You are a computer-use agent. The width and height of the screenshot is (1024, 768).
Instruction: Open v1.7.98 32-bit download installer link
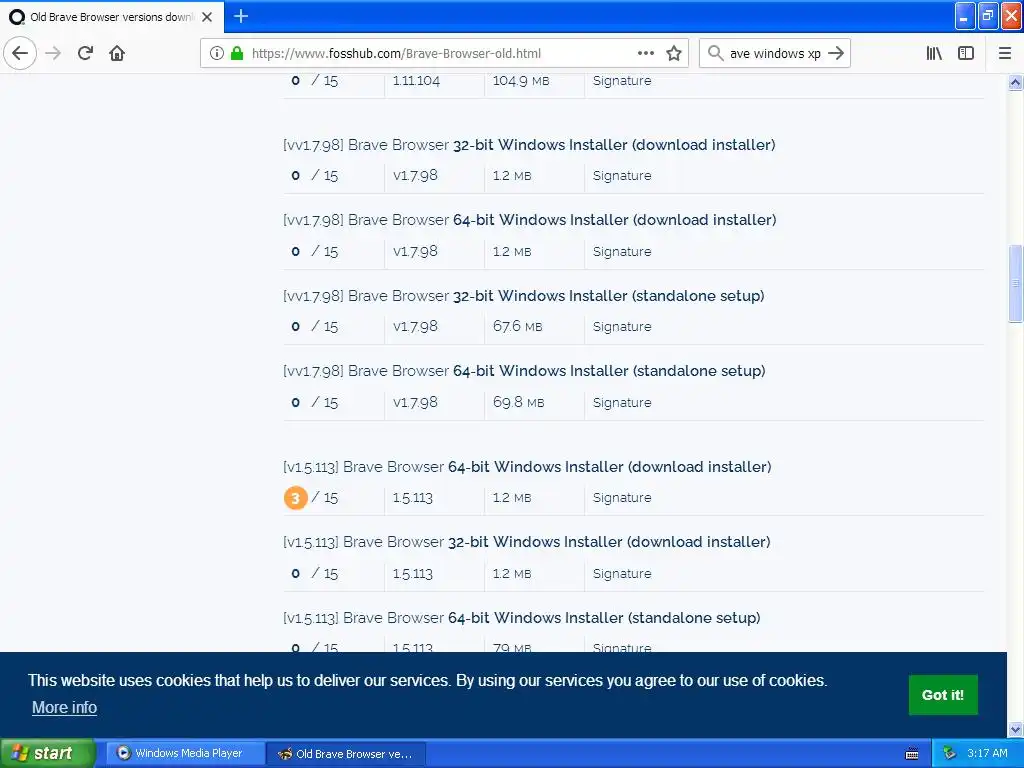(529, 145)
